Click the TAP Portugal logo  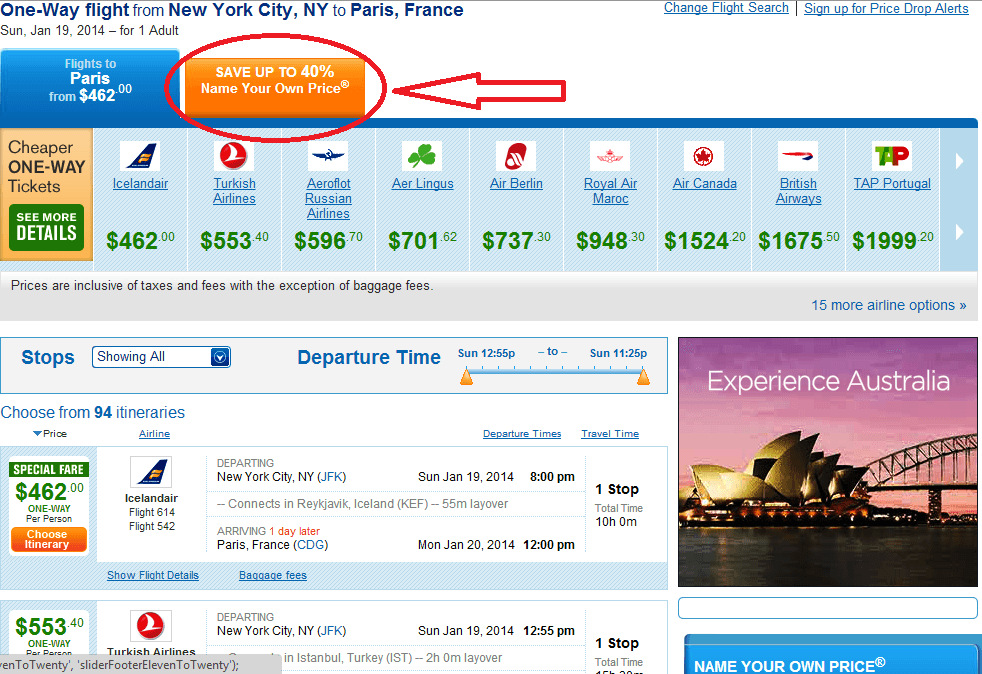[x=892, y=157]
